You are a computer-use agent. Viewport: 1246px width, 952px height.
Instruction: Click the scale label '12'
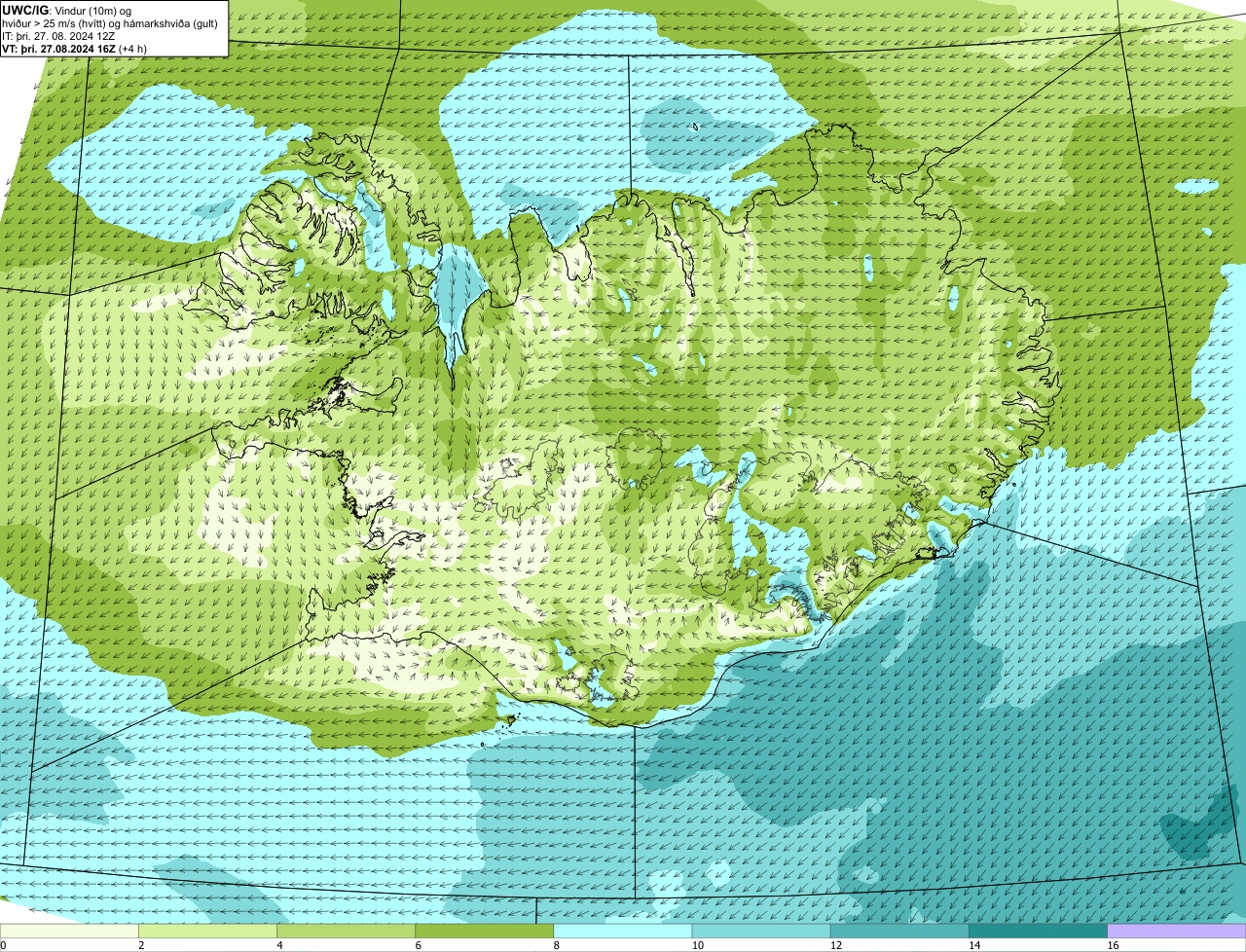(836, 945)
